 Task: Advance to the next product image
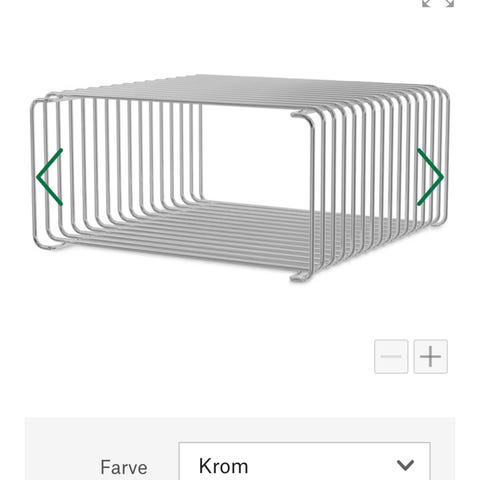[x=430, y=177]
